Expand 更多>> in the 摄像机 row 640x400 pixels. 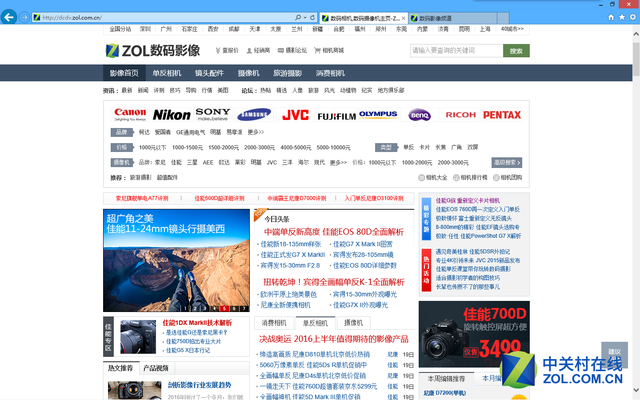tap(338, 162)
